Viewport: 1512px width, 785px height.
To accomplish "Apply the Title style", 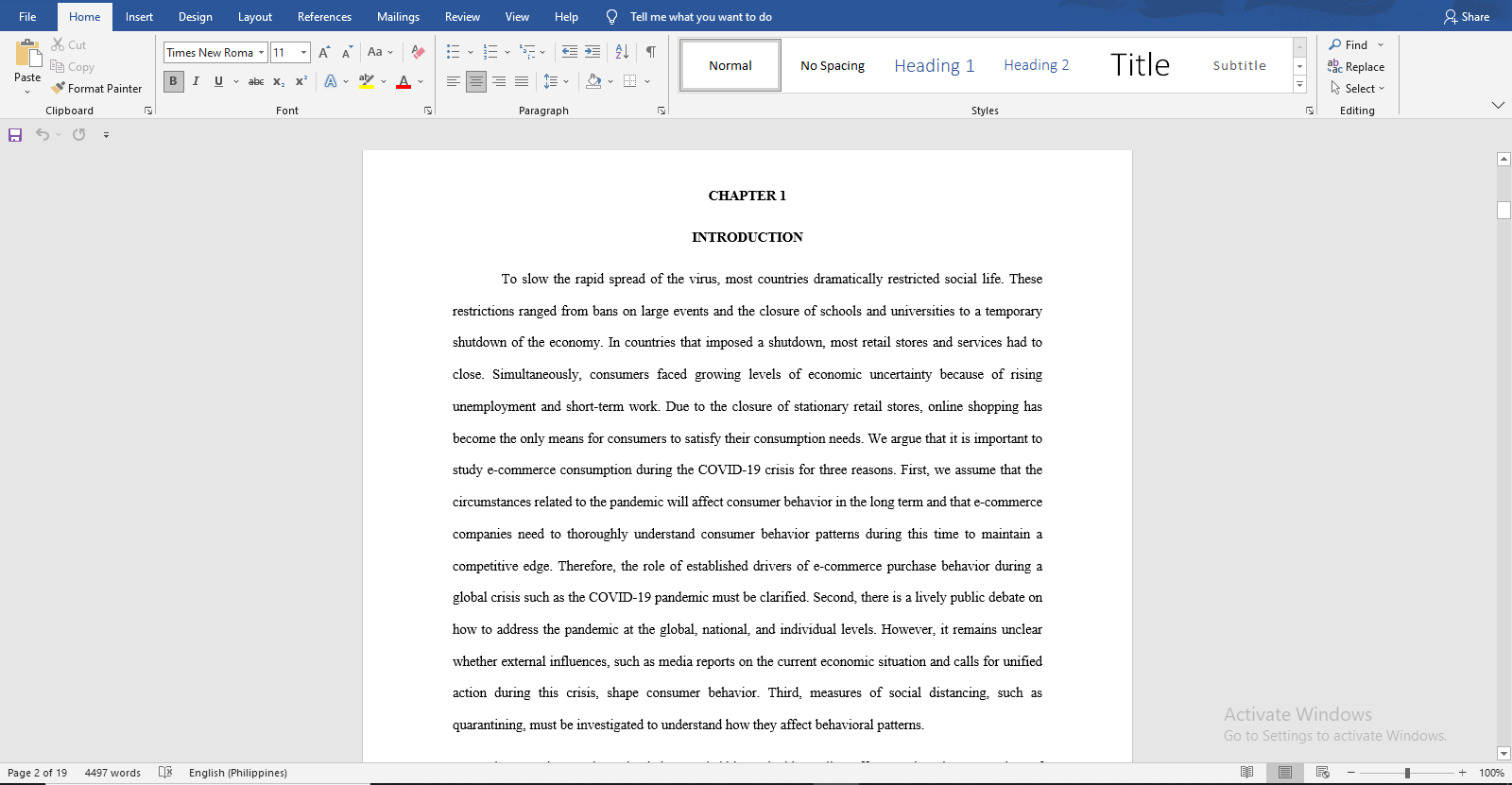I will pos(1140,65).
